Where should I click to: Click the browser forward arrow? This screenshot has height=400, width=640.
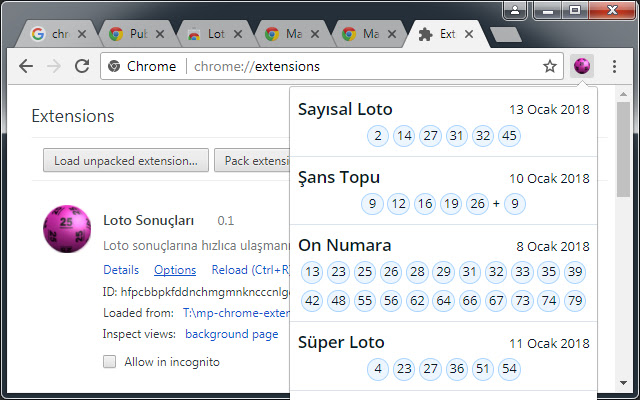click(54, 66)
